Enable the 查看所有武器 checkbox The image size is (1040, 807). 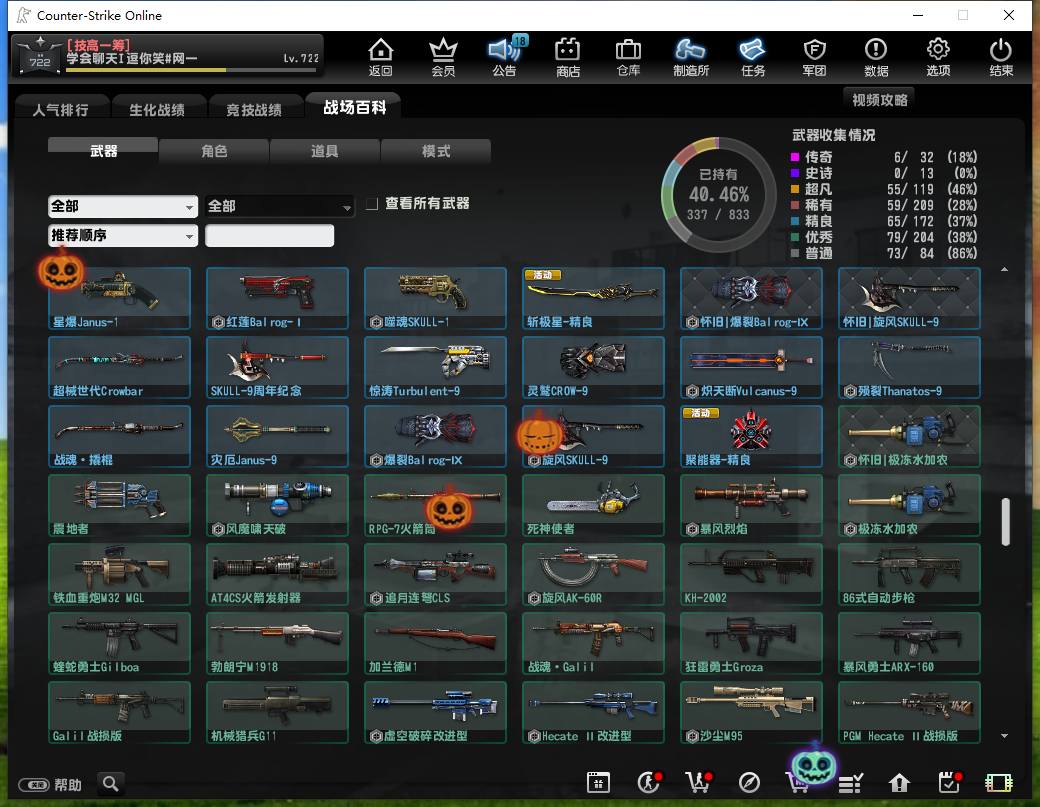click(372, 204)
